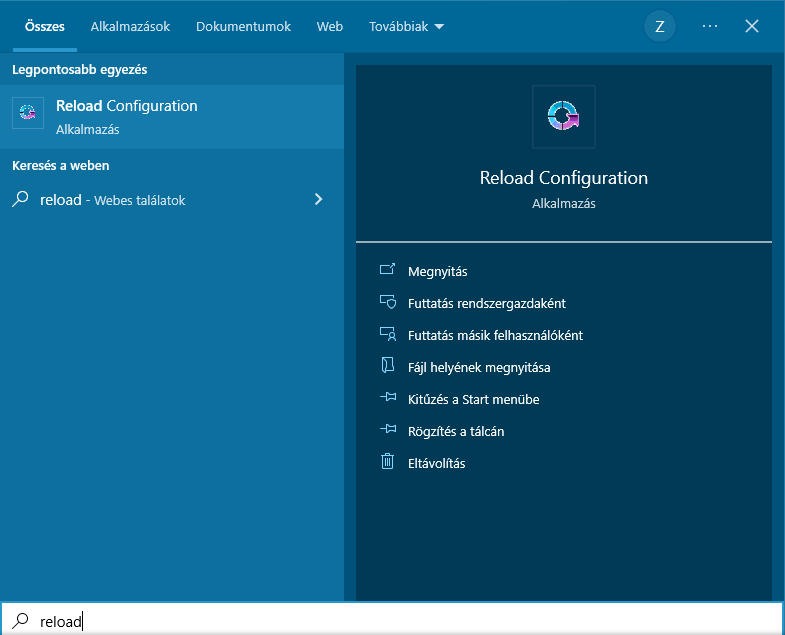
Task: Expand the web results chevron arrow
Action: (x=318, y=199)
